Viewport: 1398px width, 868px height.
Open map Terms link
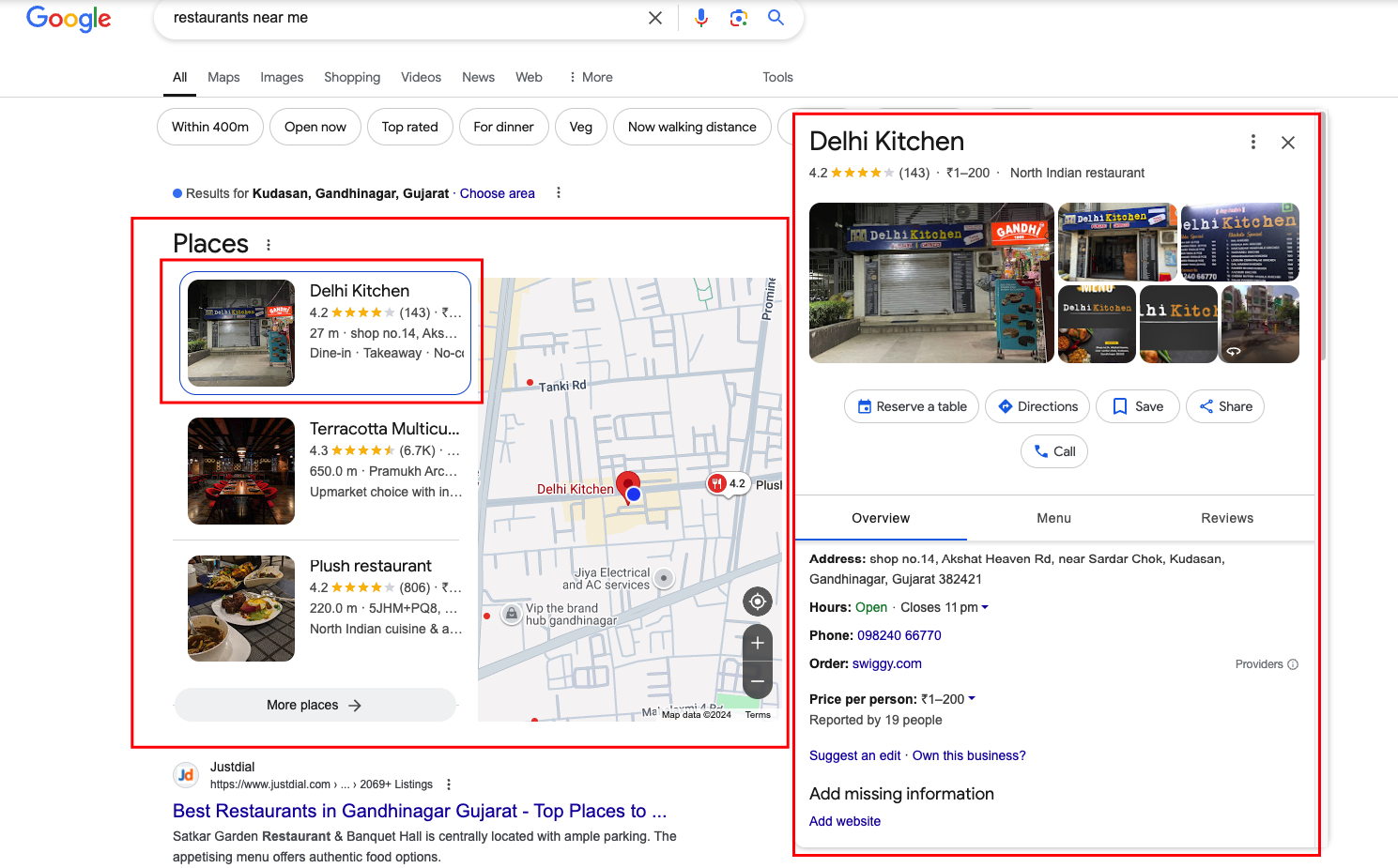758,715
